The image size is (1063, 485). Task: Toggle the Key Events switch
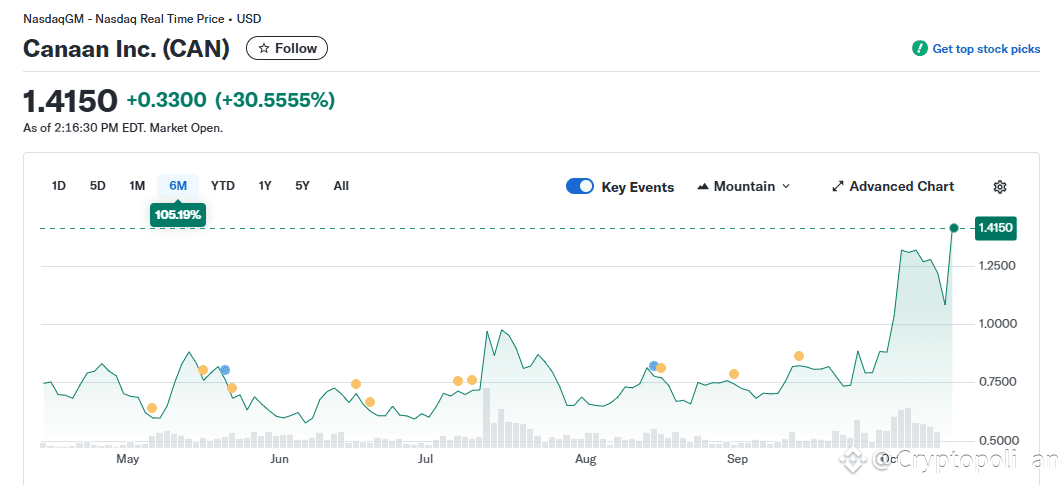(x=580, y=187)
